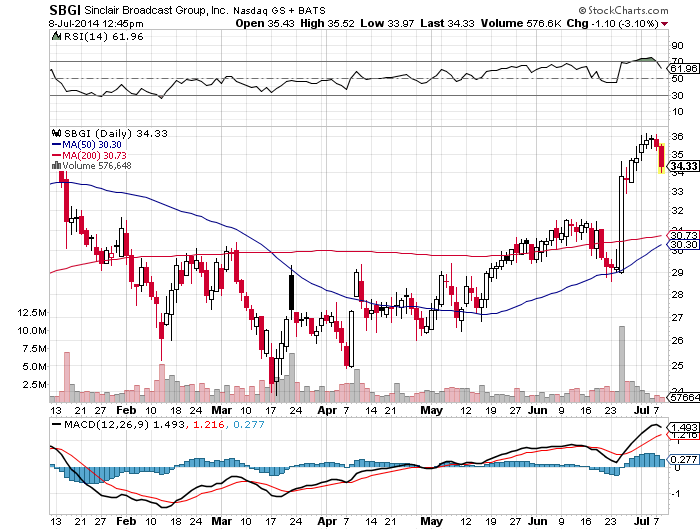700x530 pixels.
Task: Click the Chg -1.10 (-3.10%) value
Action: [612, 23]
